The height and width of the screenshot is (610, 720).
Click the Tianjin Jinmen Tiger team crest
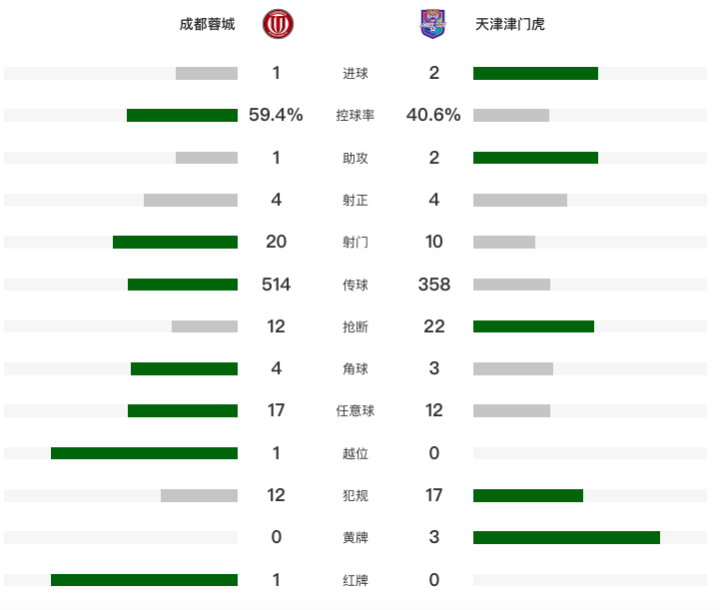[433, 24]
